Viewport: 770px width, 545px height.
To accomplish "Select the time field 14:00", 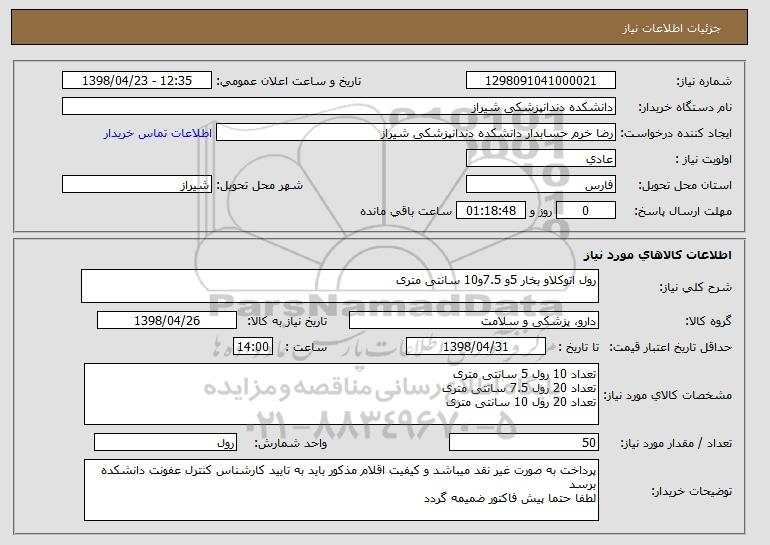I will click(x=253, y=347).
